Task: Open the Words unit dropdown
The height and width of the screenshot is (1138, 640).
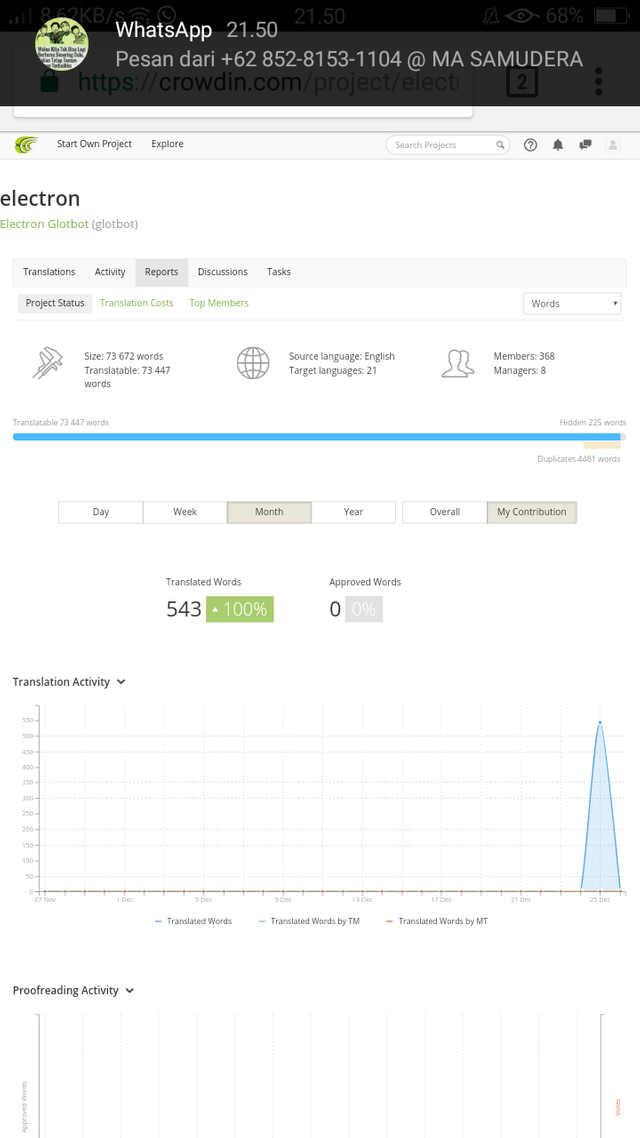Action: coord(572,303)
